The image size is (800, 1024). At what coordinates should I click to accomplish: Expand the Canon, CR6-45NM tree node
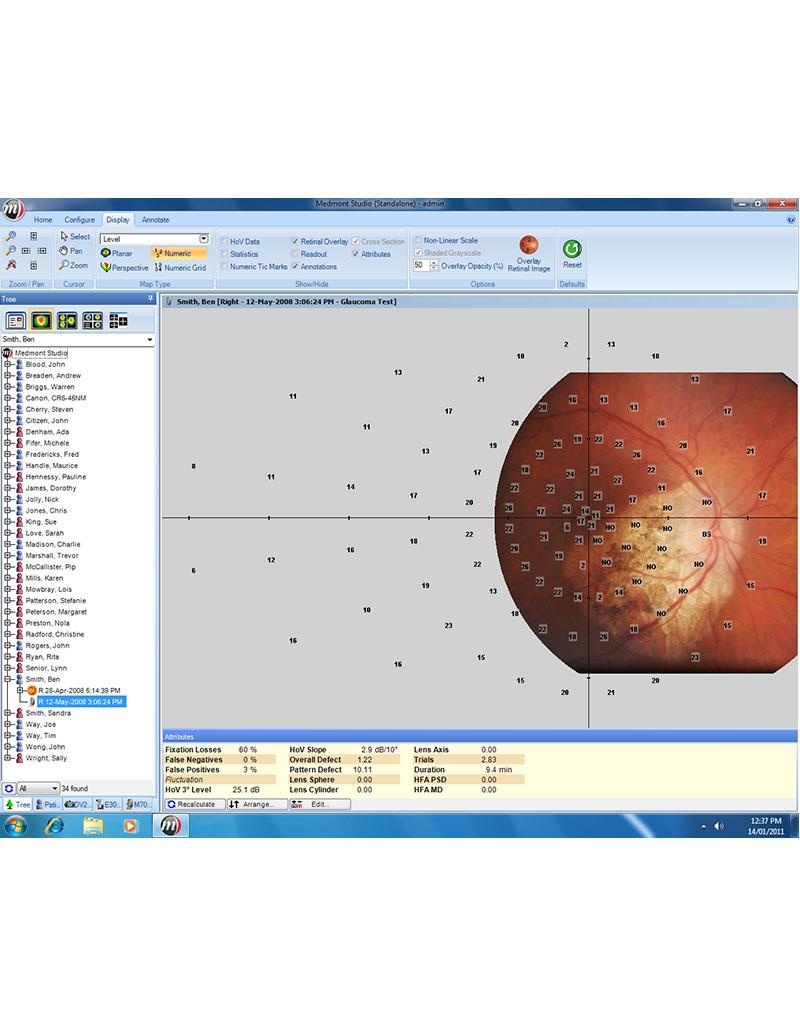tap(8, 398)
